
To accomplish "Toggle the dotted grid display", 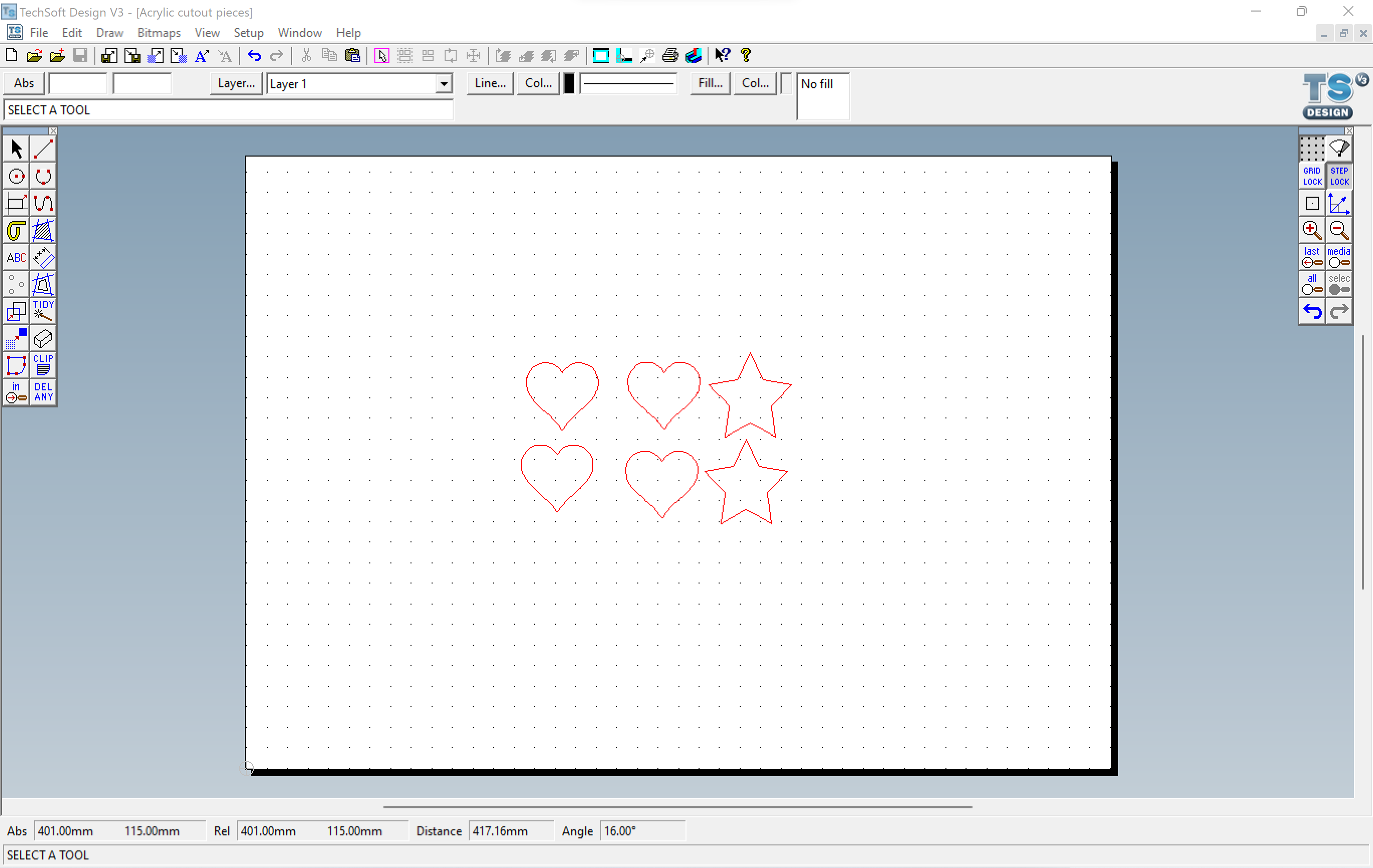I will click(x=1311, y=150).
